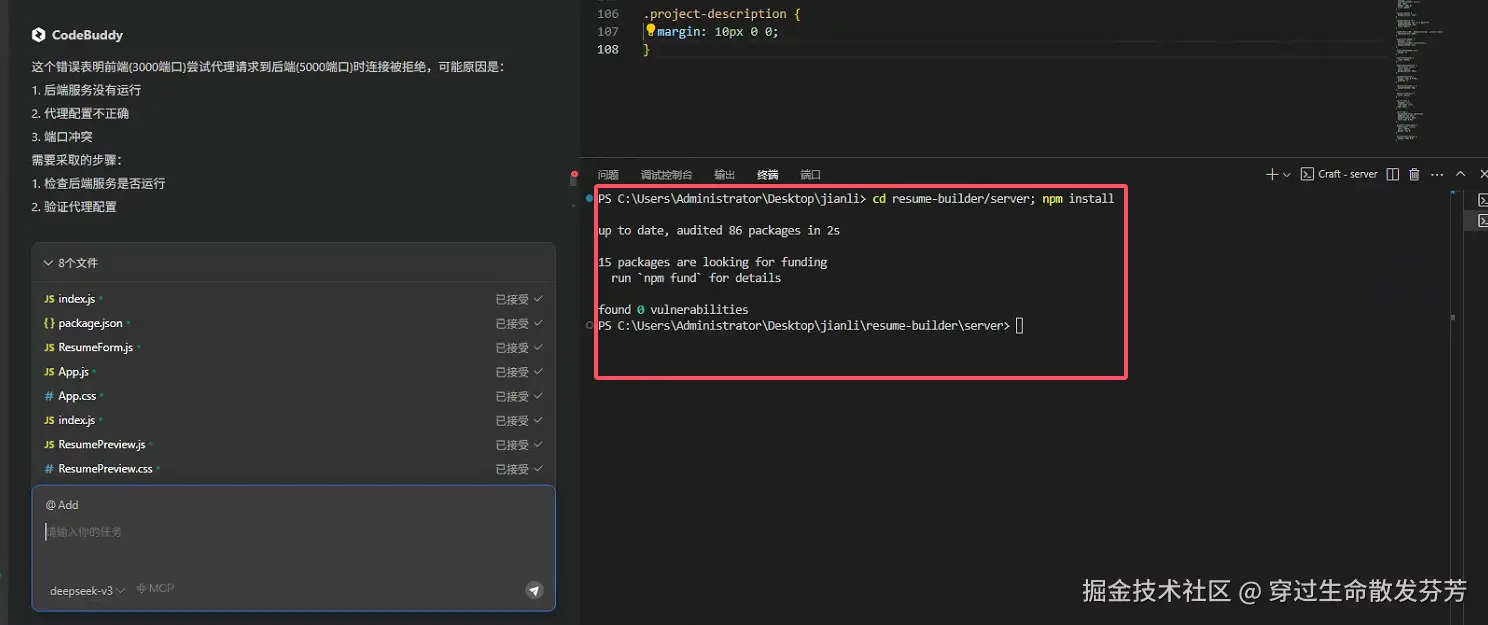Split the terminal pane

click(1394, 174)
